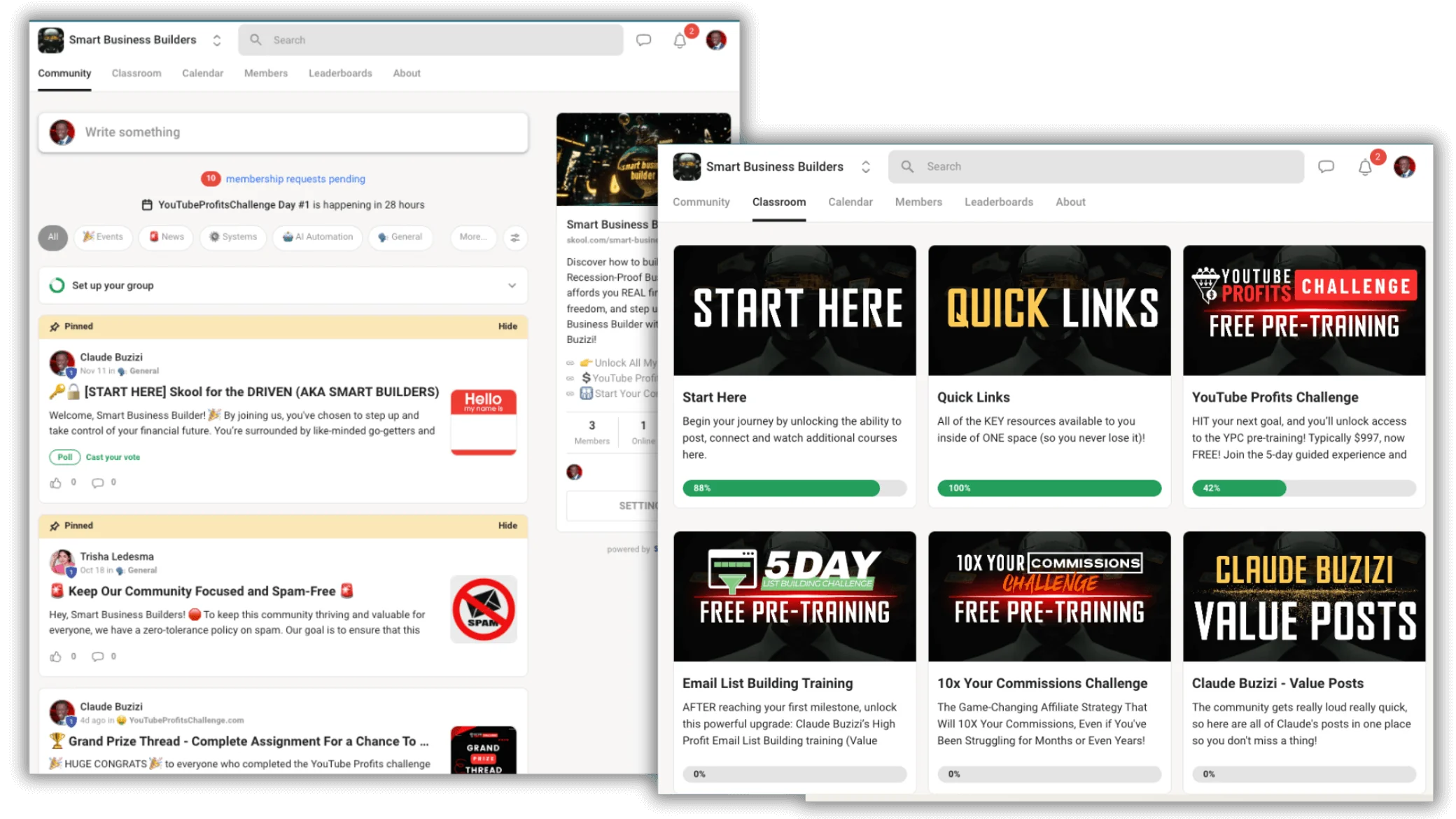
Task: Click Write something post input
Action: pyautogui.click(x=283, y=132)
